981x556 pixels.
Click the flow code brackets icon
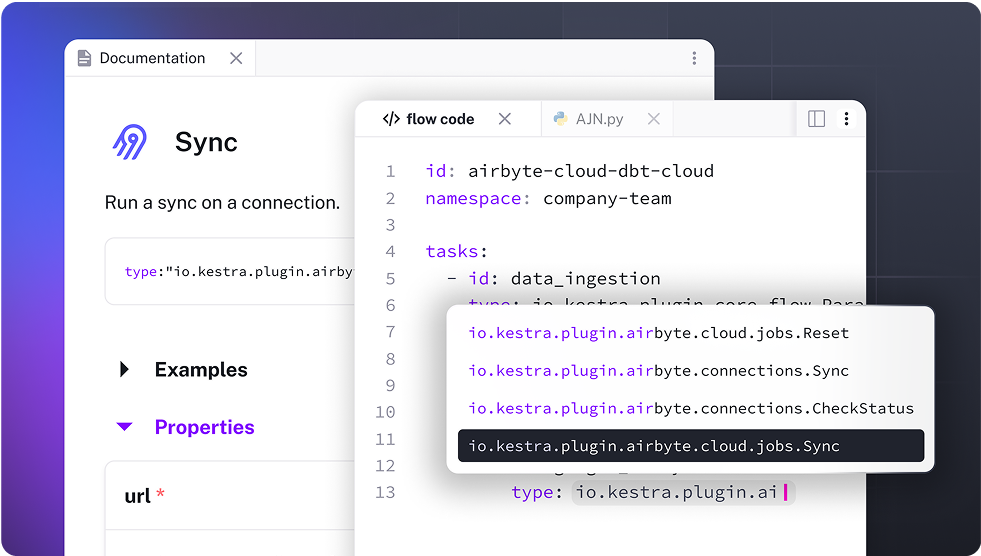click(391, 119)
